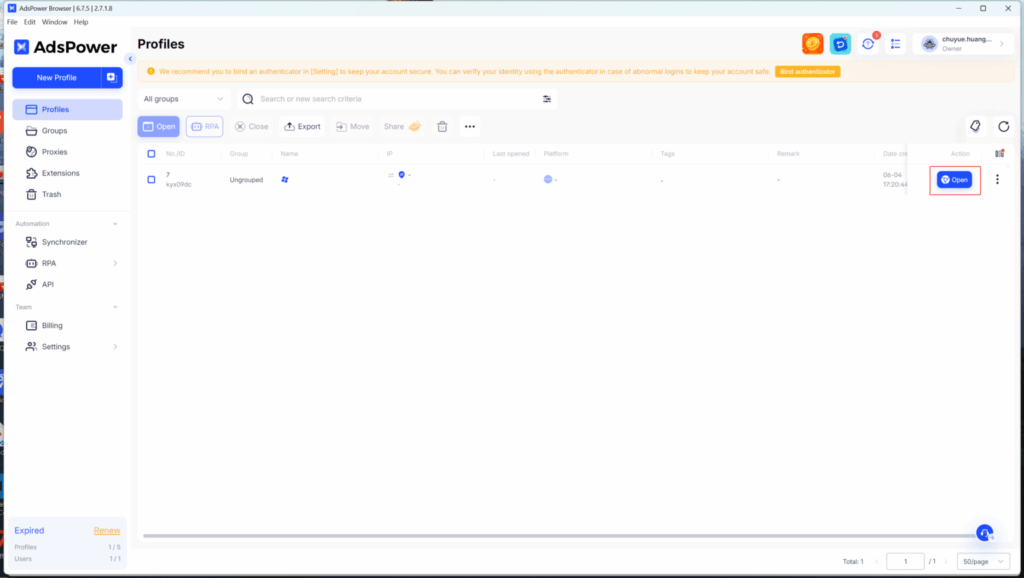This screenshot has width=1024, height=578.
Task: Click the IP location pin icon in profile 7's row
Action: (x=402, y=175)
